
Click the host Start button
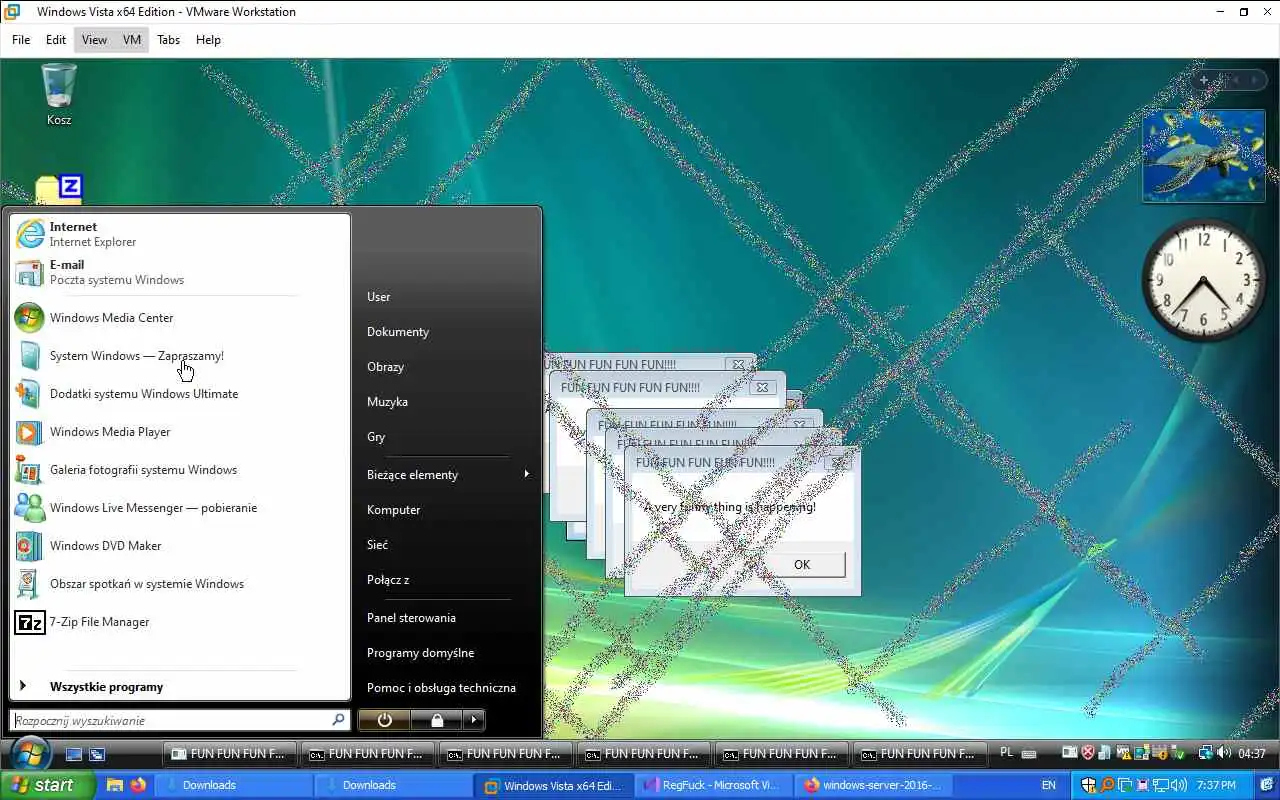(x=48, y=785)
